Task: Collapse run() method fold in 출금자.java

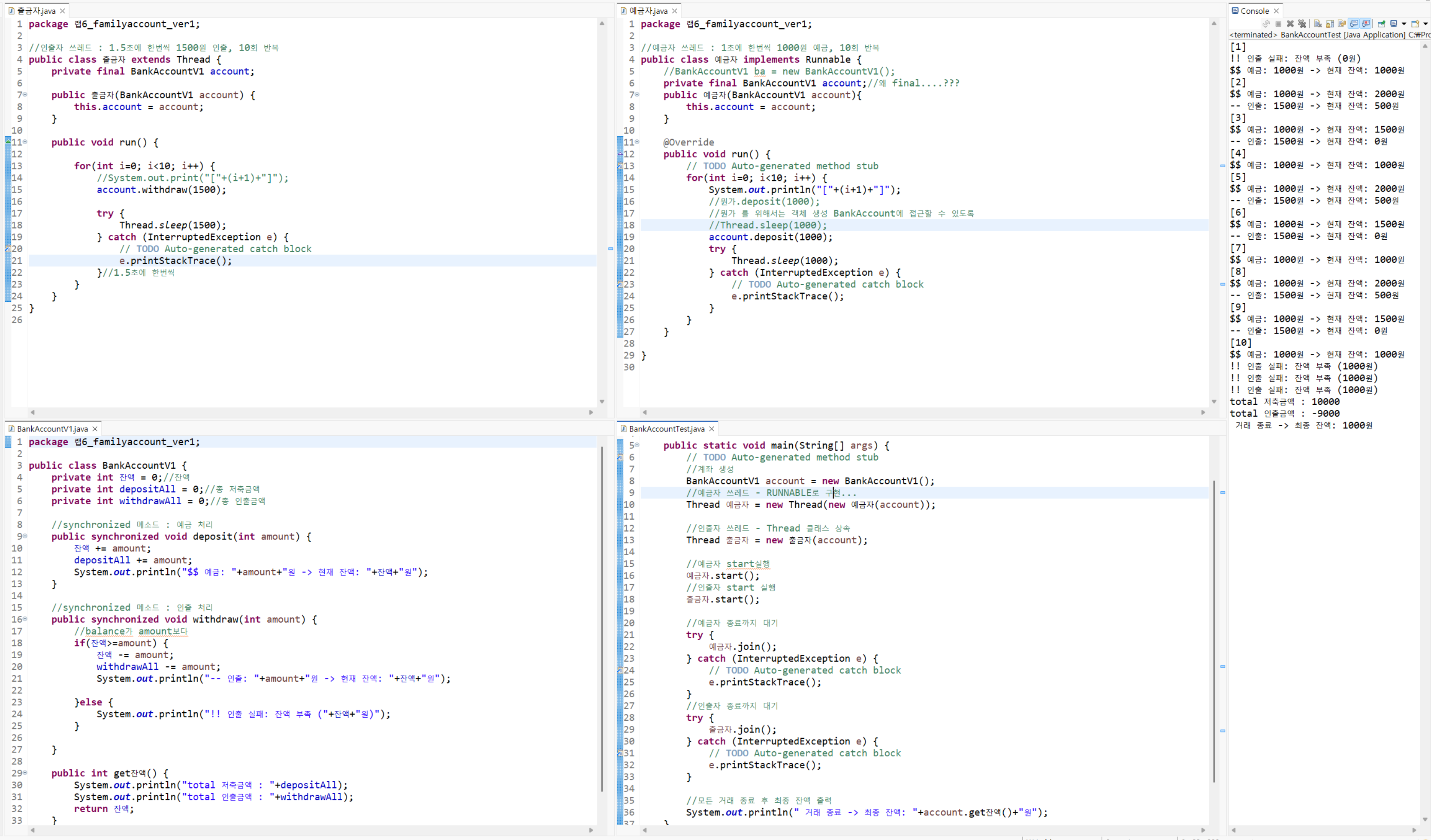Action: (x=25, y=142)
